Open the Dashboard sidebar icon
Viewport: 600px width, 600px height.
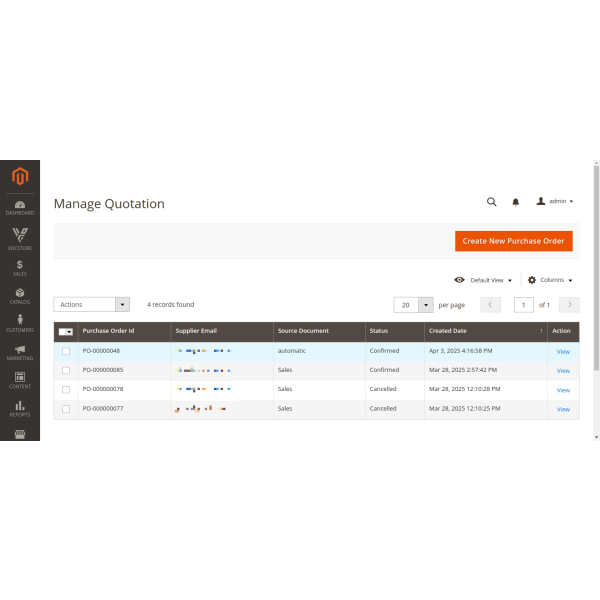[19, 207]
